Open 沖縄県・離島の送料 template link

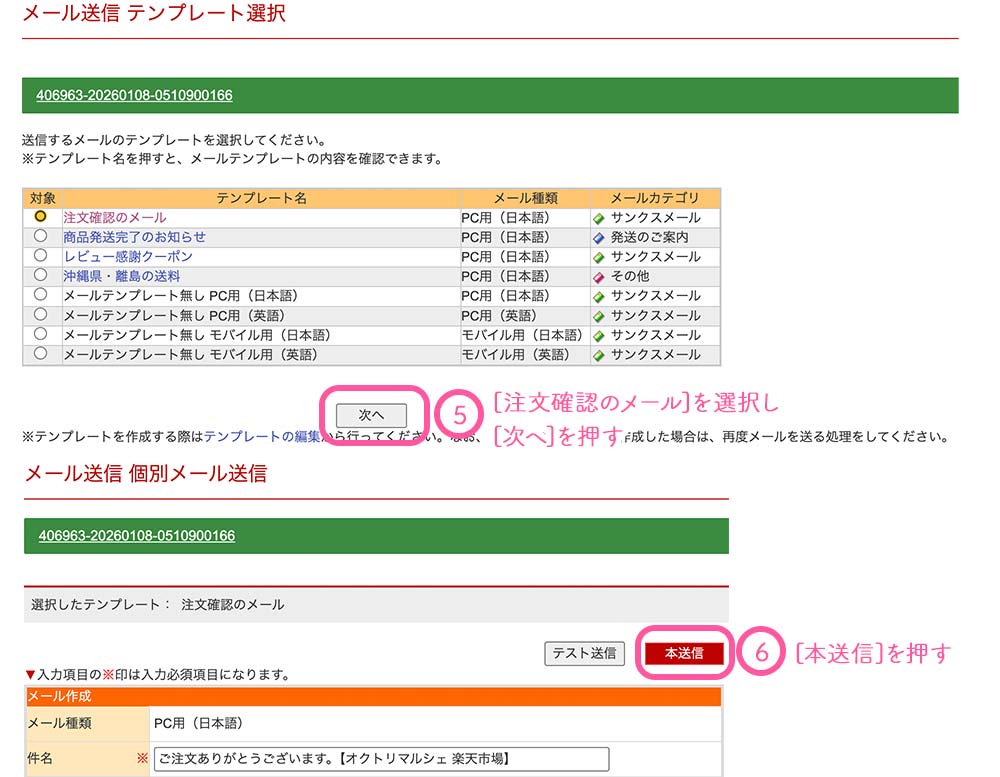[x=121, y=276]
